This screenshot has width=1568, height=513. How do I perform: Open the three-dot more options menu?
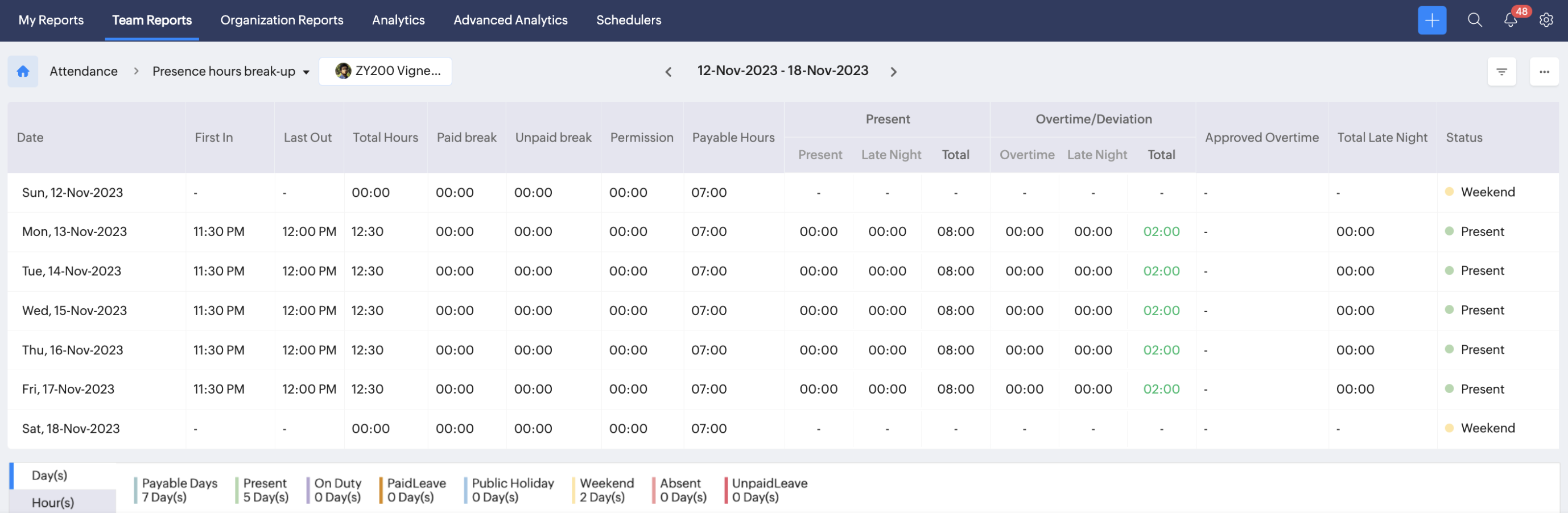pyautogui.click(x=1544, y=72)
